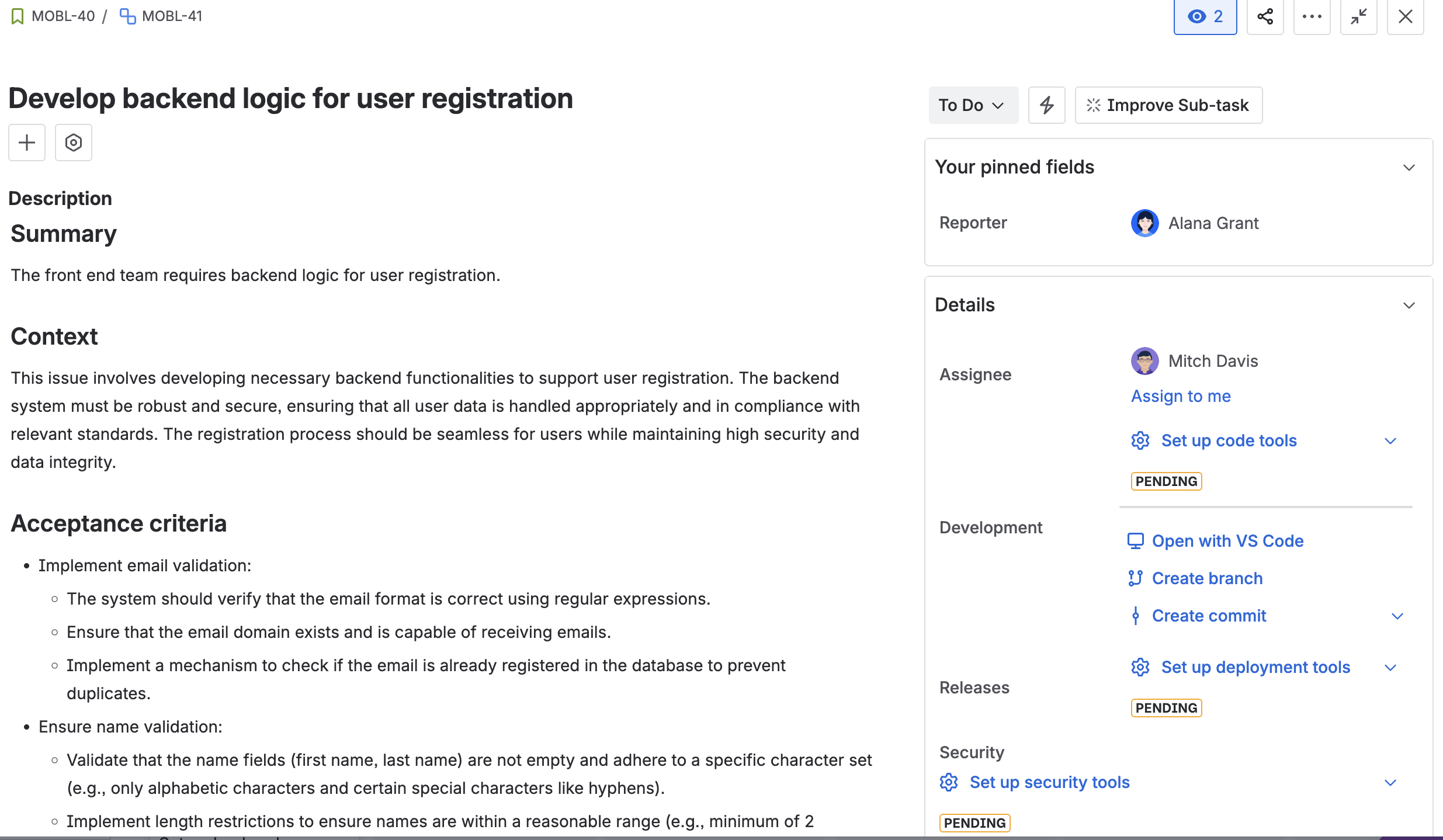Open the To Do status dropdown
The width and height of the screenshot is (1443, 840).
click(x=973, y=105)
